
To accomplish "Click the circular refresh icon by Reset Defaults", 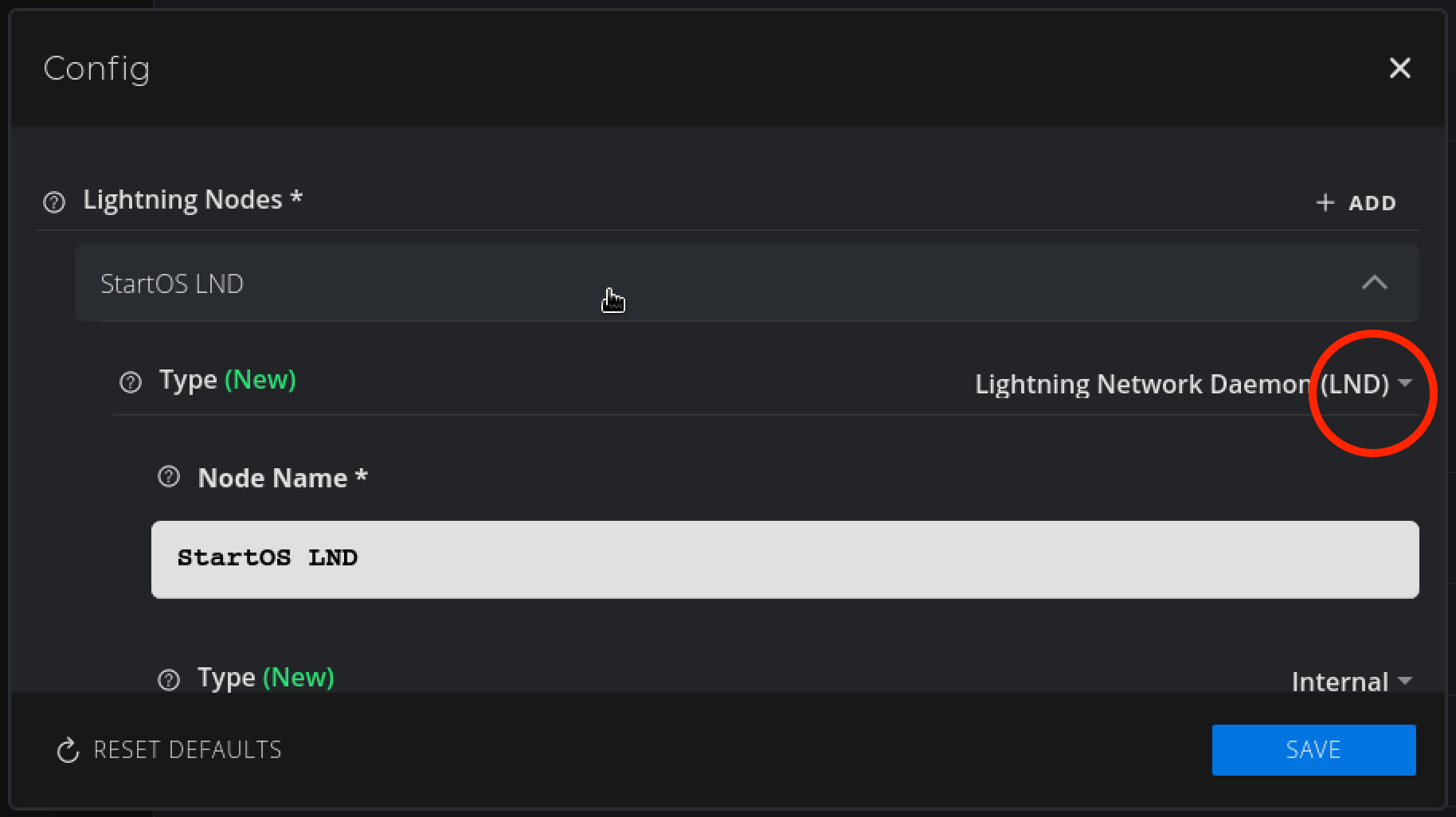I will coord(66,750).
